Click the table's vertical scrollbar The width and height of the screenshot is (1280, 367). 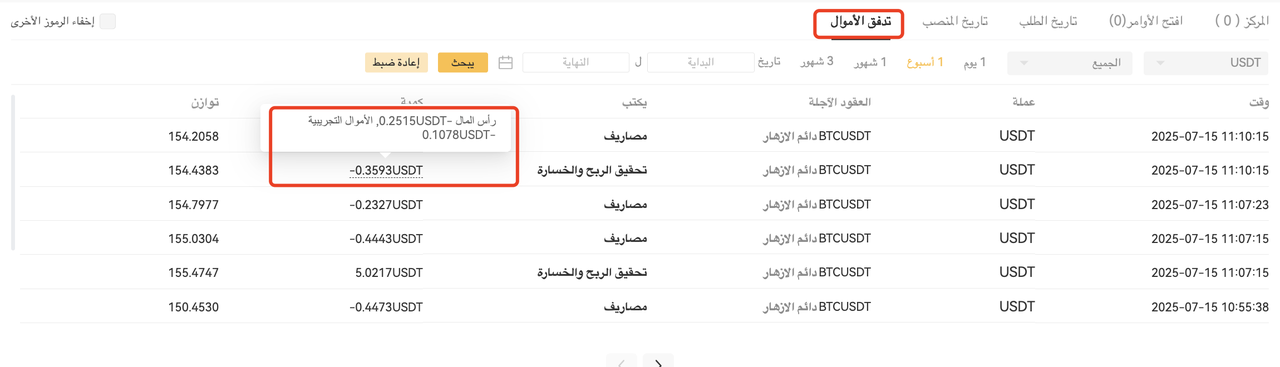tap(13, 172)
